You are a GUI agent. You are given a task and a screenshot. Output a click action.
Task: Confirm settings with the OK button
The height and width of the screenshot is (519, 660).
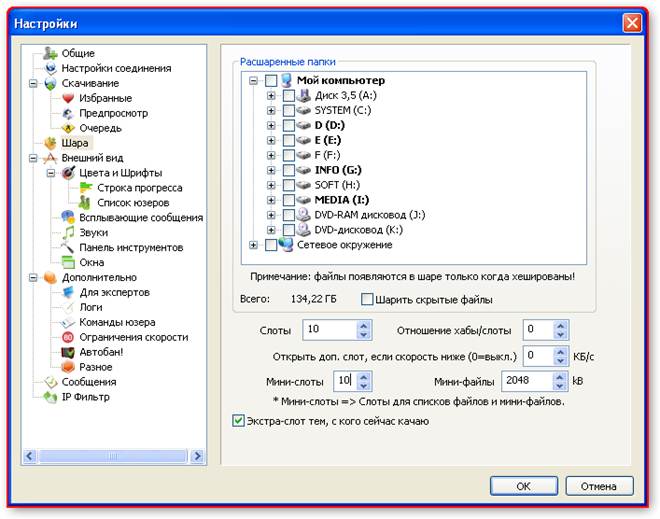pyautogui.click(x=524, y=486)
